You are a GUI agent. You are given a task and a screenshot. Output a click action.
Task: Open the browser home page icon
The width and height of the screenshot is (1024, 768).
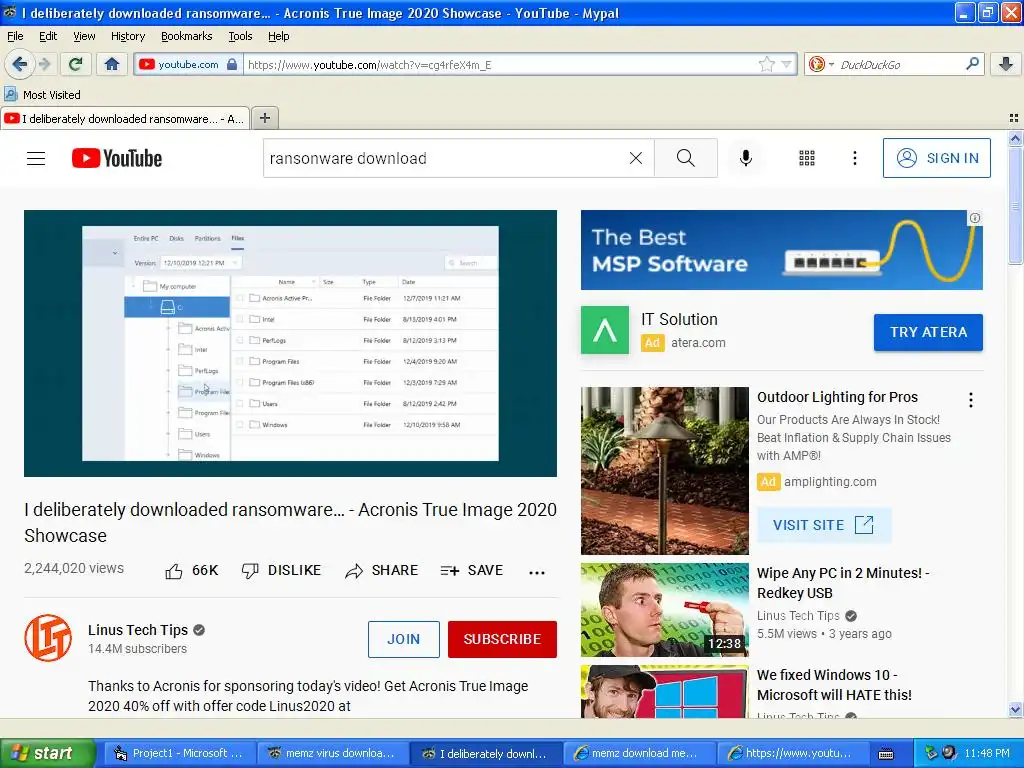coord(112,64)
